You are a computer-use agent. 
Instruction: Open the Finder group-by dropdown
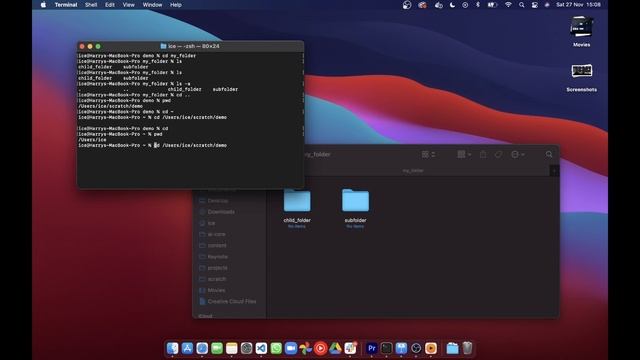click(464, 154)
